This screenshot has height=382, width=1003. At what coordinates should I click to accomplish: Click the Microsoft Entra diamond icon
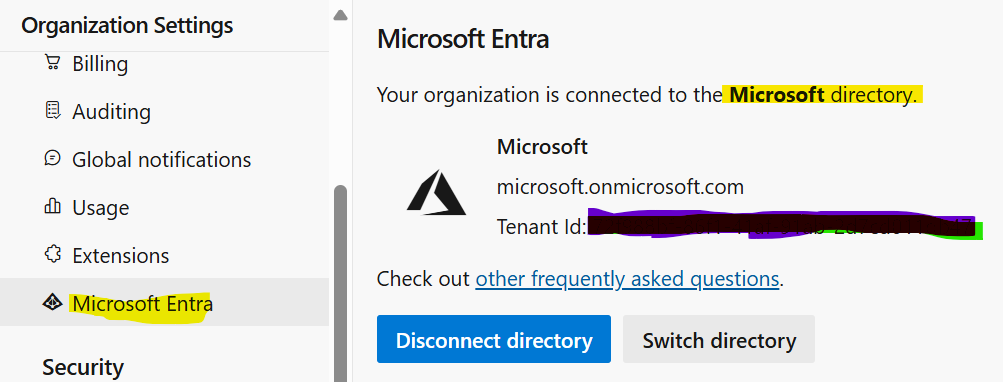(x=52, y=302)
